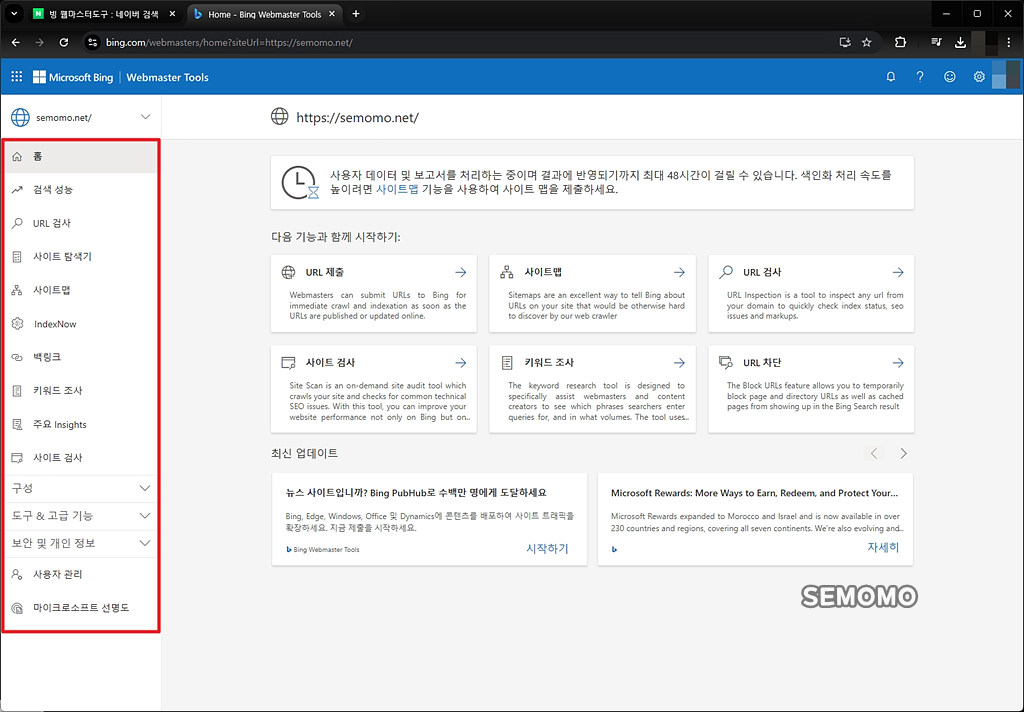Open 키워드 조사 in sidebar
This screenshot has height=712, width=1024.
pyautogui.click(x=81, y=391)
